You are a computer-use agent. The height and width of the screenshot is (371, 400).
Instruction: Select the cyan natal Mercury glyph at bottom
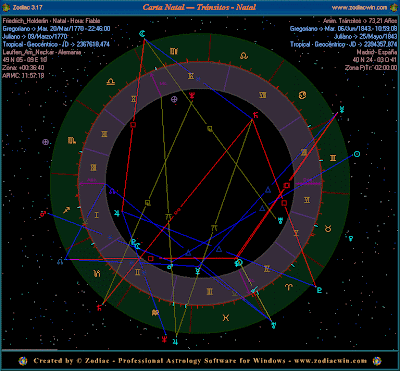(198, 271)
